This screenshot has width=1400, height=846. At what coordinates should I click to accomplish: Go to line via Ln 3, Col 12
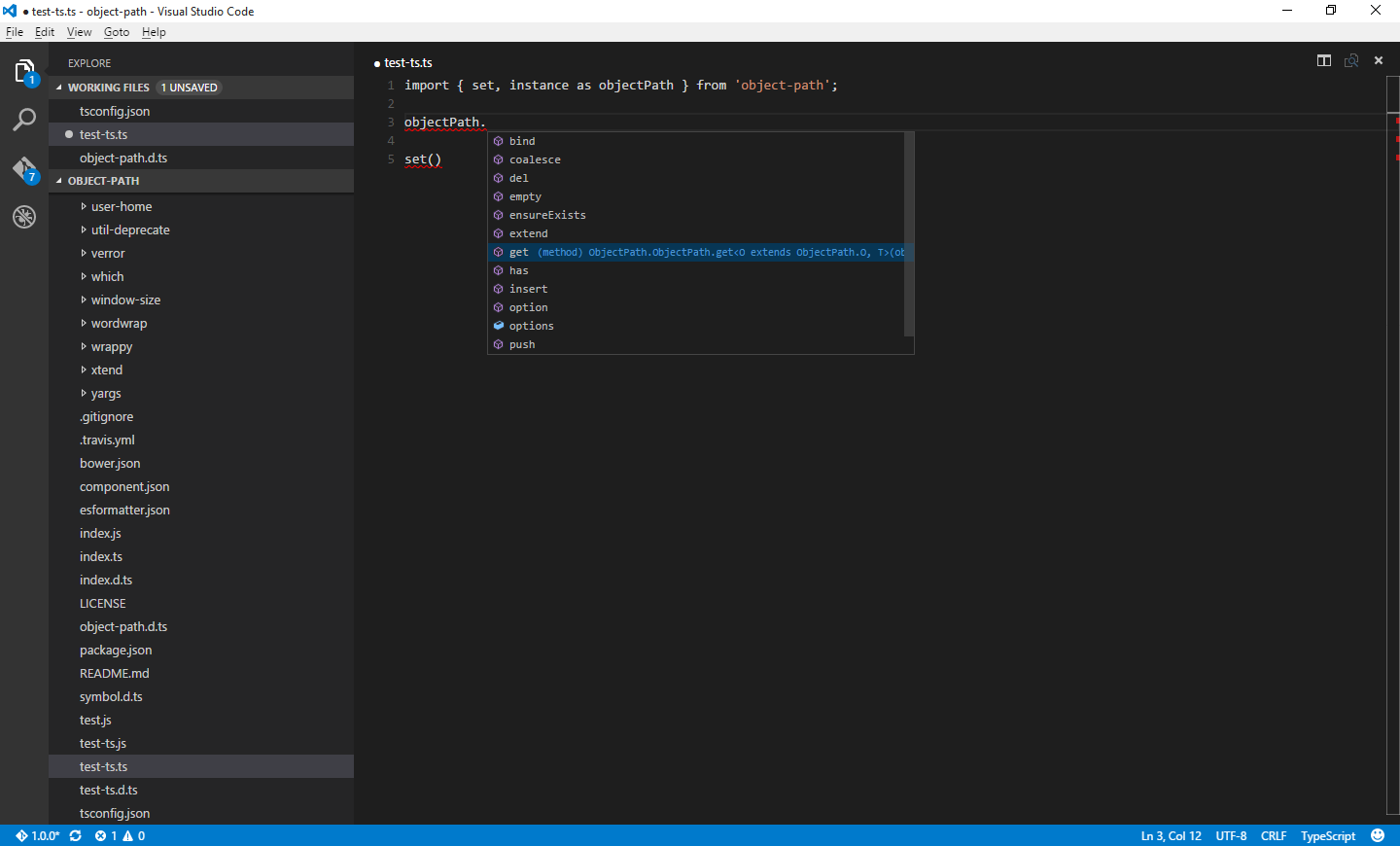[1171, 835]
